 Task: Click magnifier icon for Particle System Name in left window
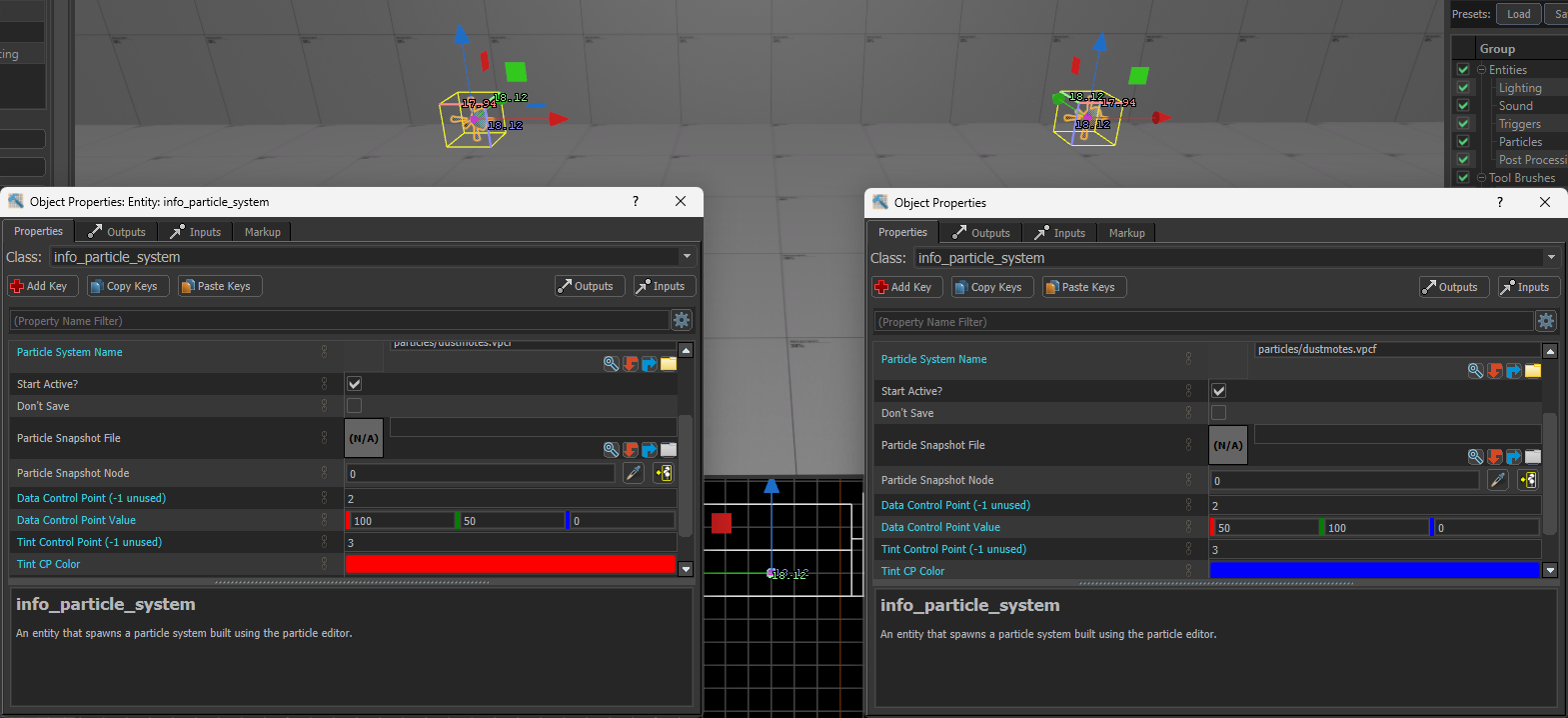click(x=611, y=364)
